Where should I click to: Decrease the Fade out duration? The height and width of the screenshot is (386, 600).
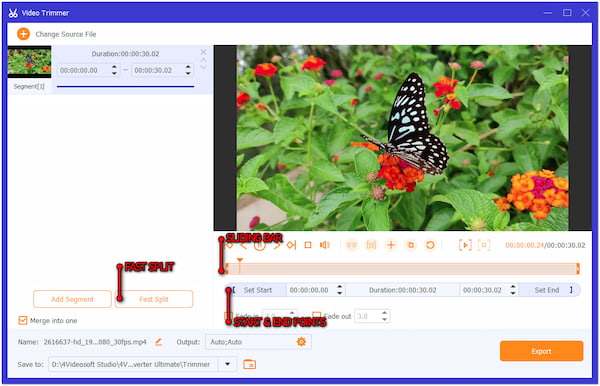[x=385, y=319]
